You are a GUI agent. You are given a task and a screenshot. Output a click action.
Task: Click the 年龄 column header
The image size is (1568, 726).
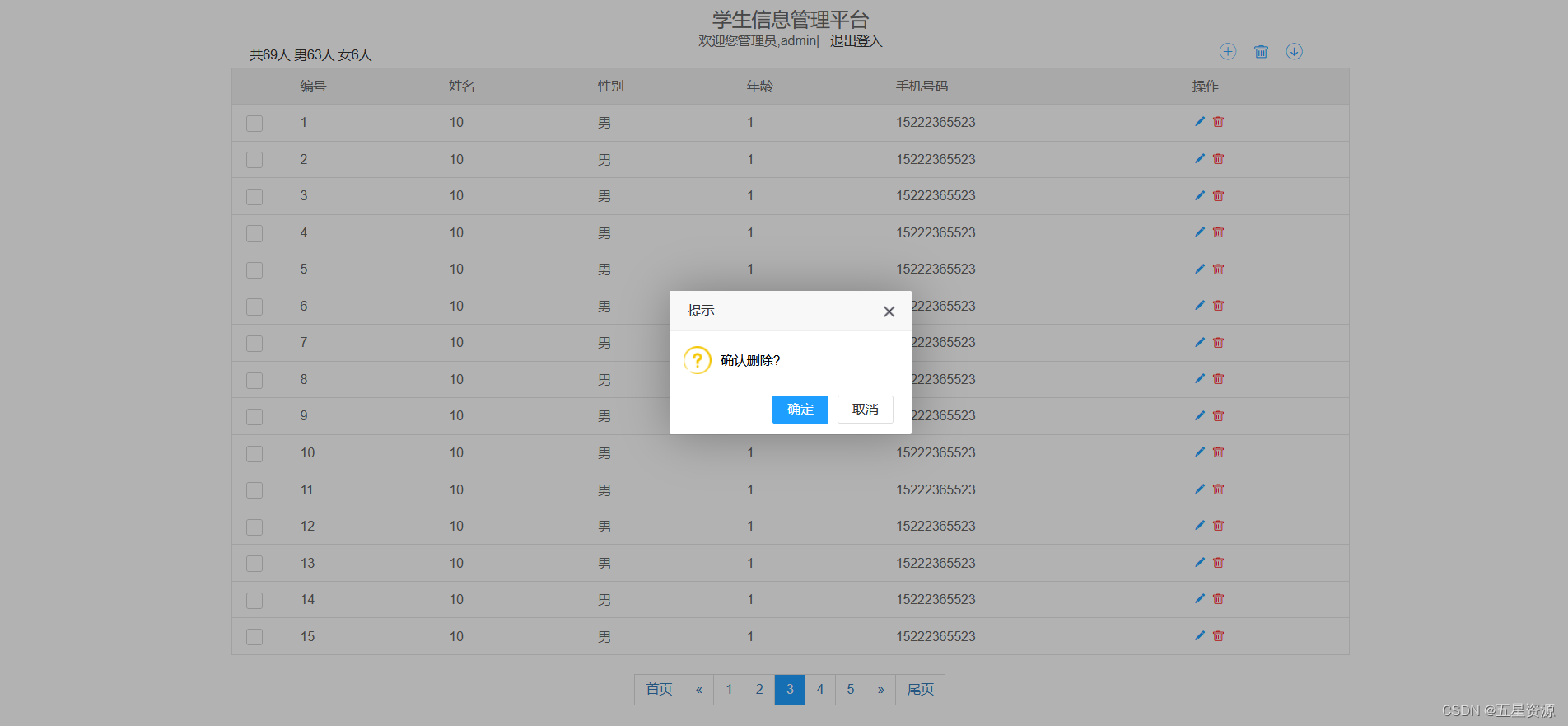[x=760, y=87]
